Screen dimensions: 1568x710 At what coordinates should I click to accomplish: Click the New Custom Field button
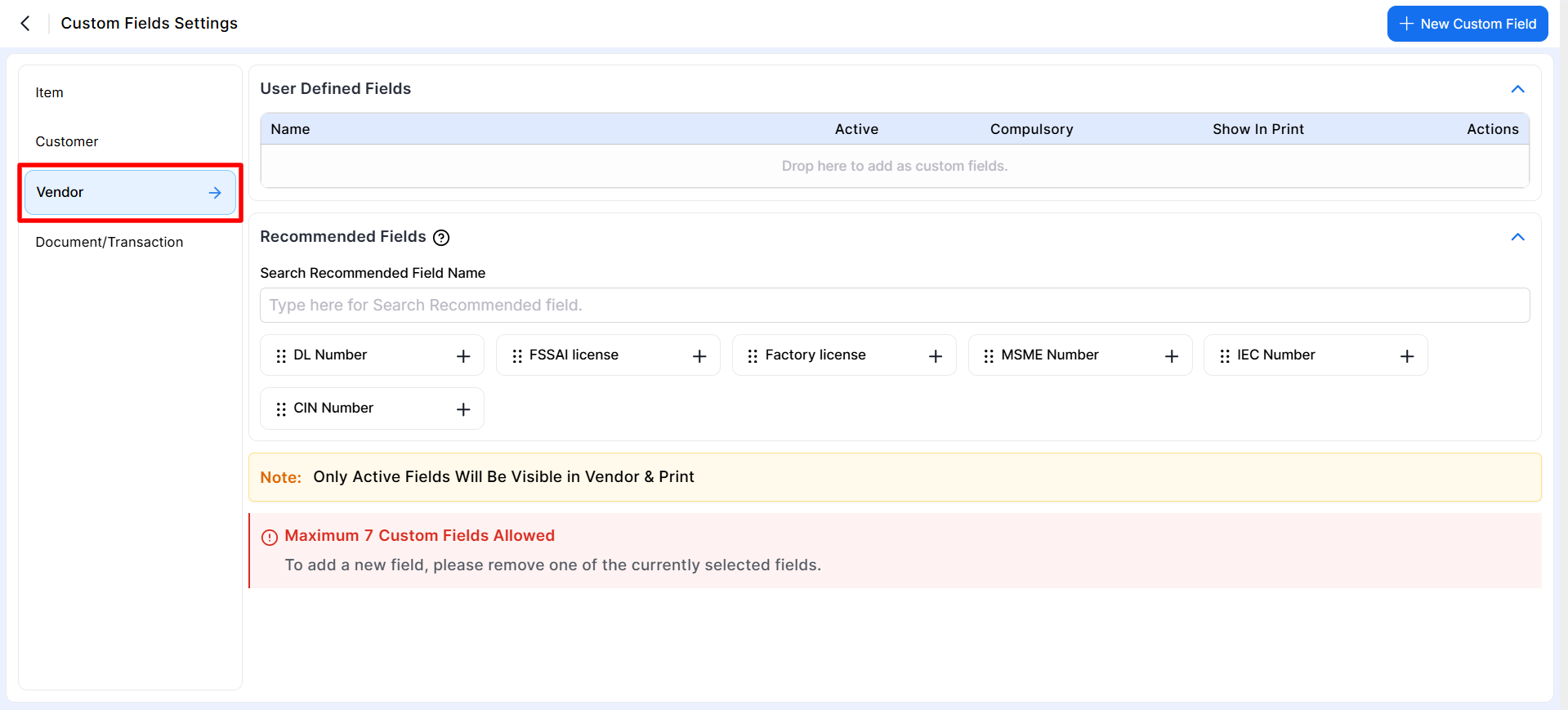(x=1467, y=24)
